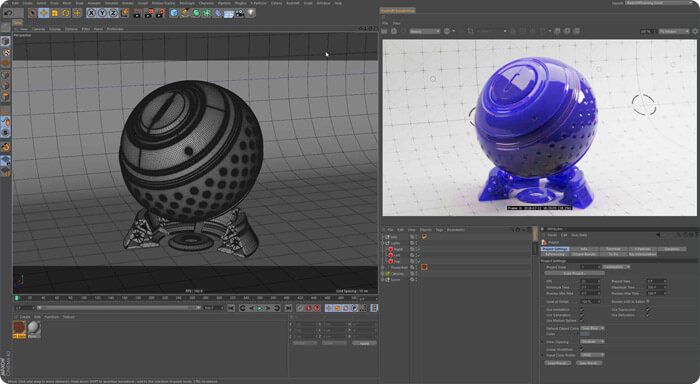700x384 pixels.
Task: Click the green array modeling icon
Action: 207,13
